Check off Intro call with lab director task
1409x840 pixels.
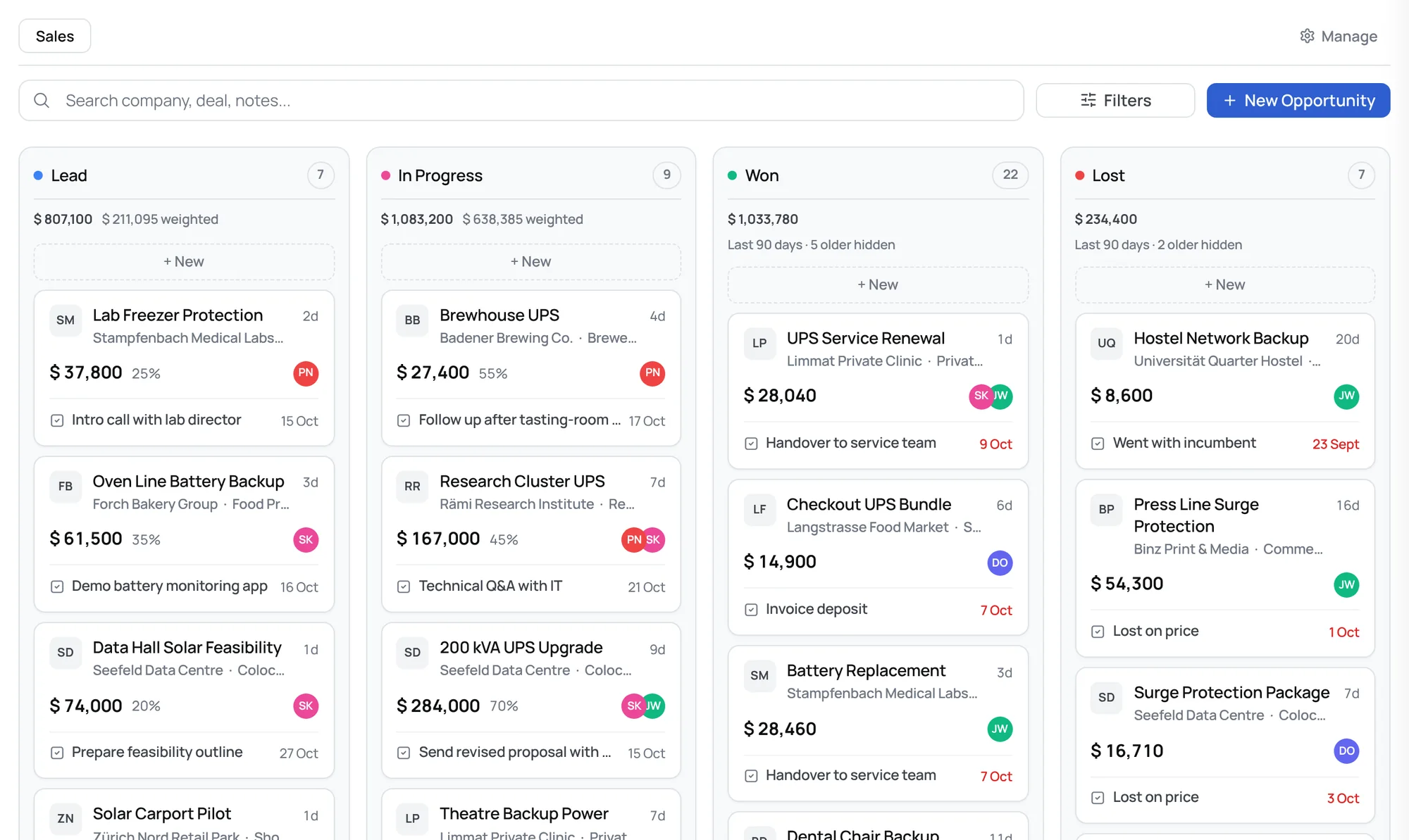pos(57,420)
